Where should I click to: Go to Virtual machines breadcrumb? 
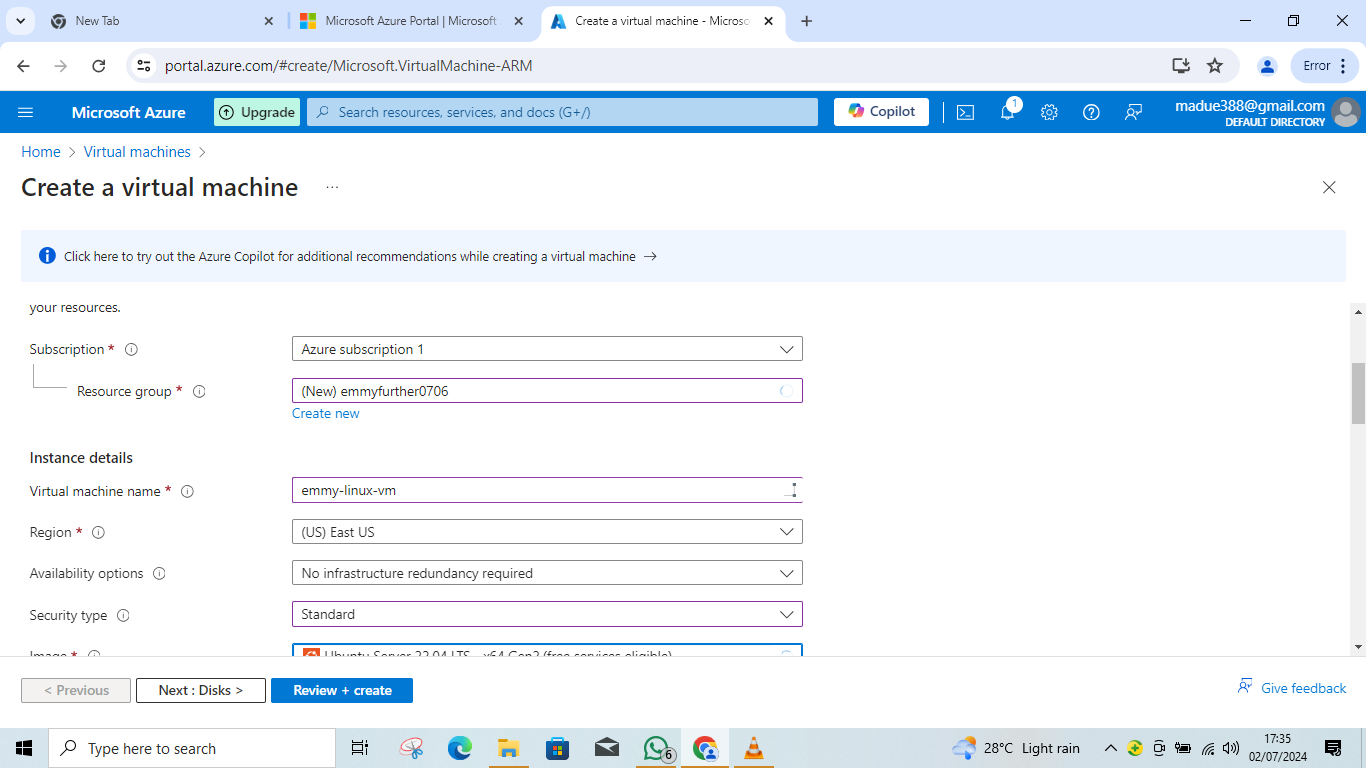click(137, 152)
